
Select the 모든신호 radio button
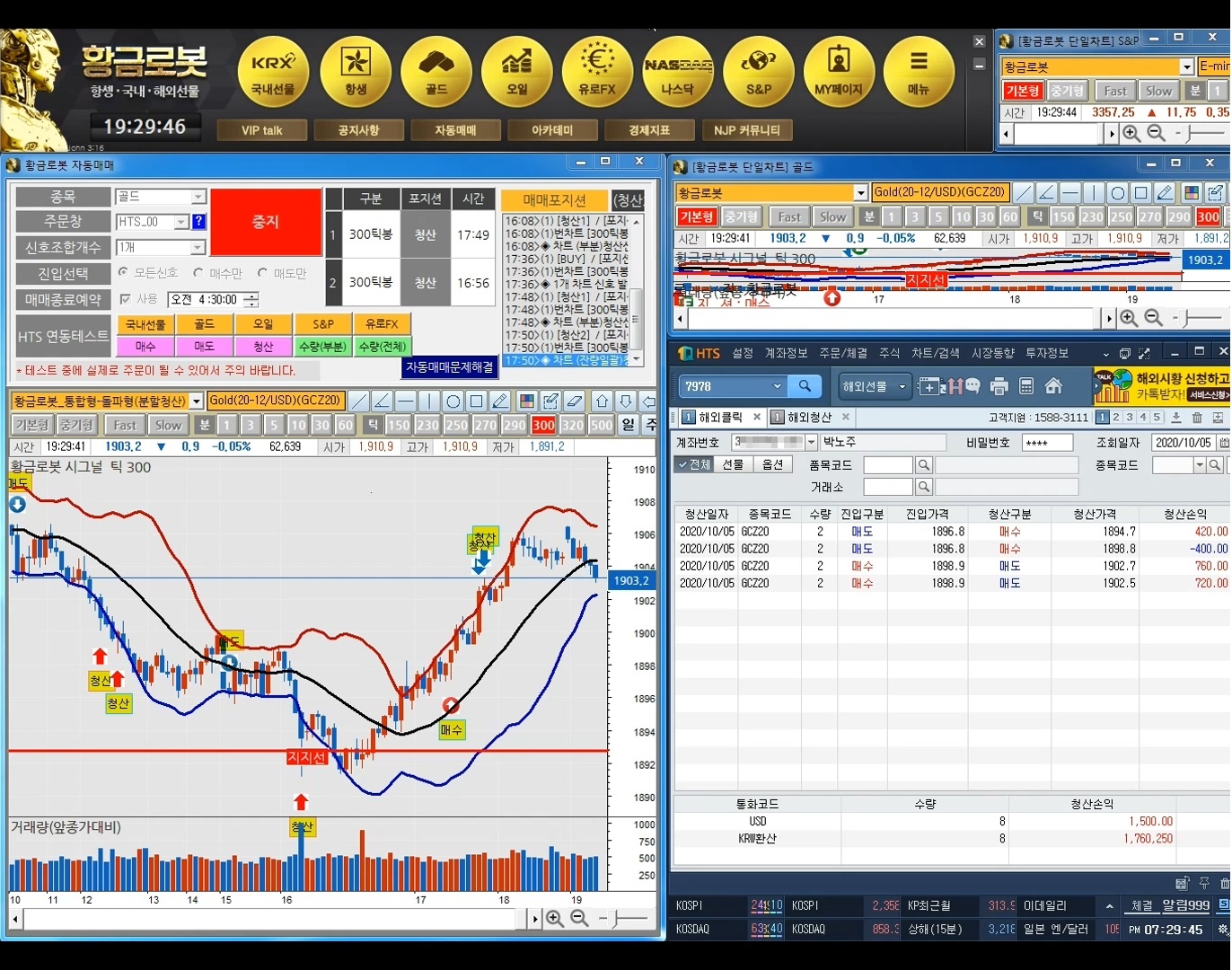coord(123,273)
